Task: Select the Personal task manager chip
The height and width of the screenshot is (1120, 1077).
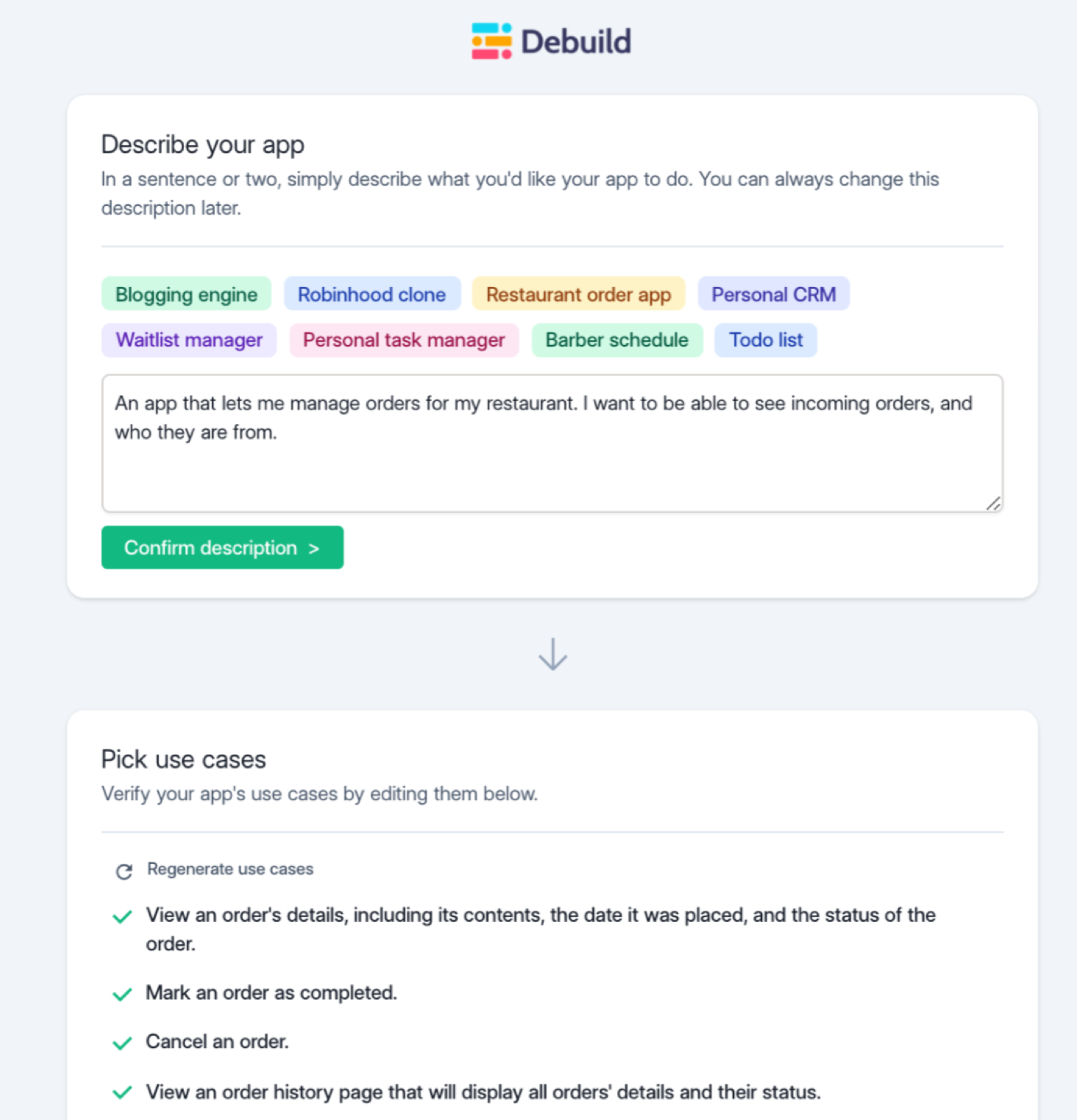Action: (x=404, y=340)
